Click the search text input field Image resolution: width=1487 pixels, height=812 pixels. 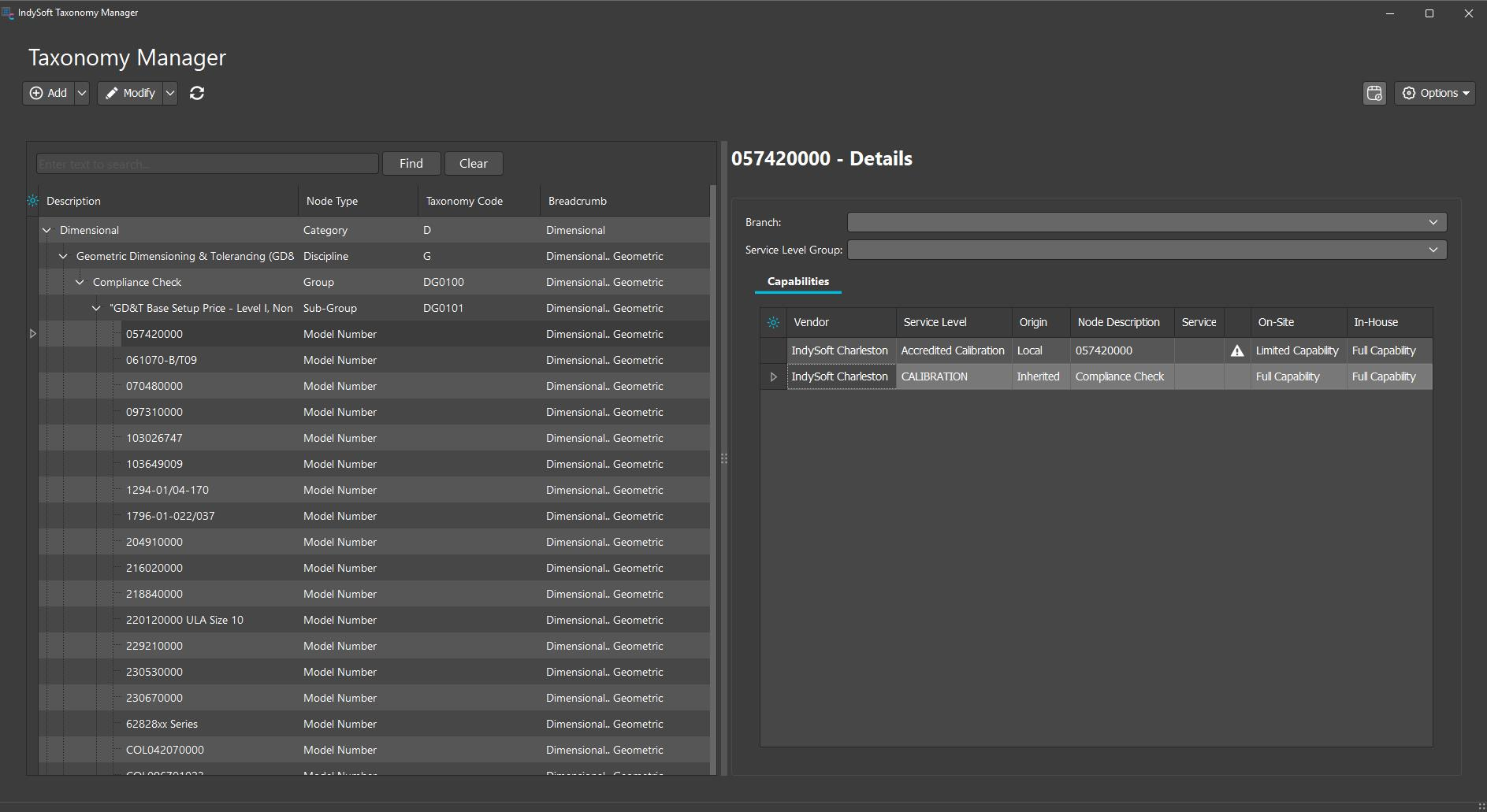(x=207, y=164)
